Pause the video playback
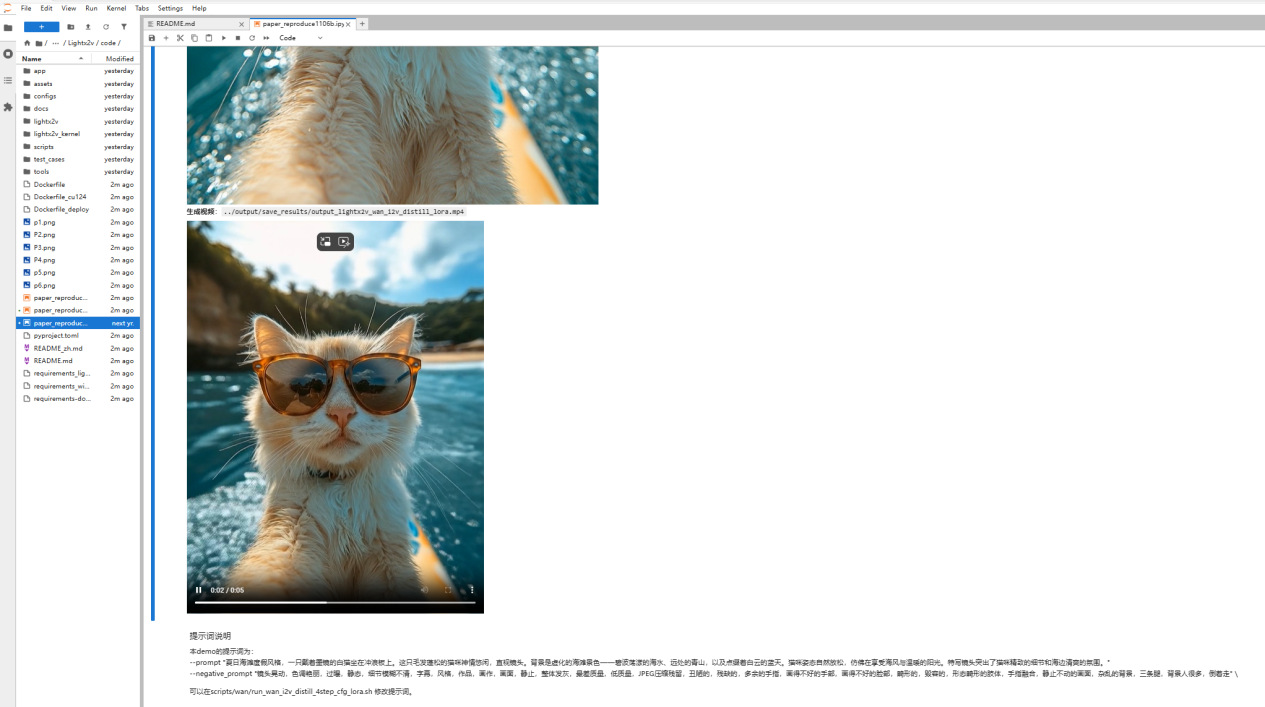 [x=198, y=590]
